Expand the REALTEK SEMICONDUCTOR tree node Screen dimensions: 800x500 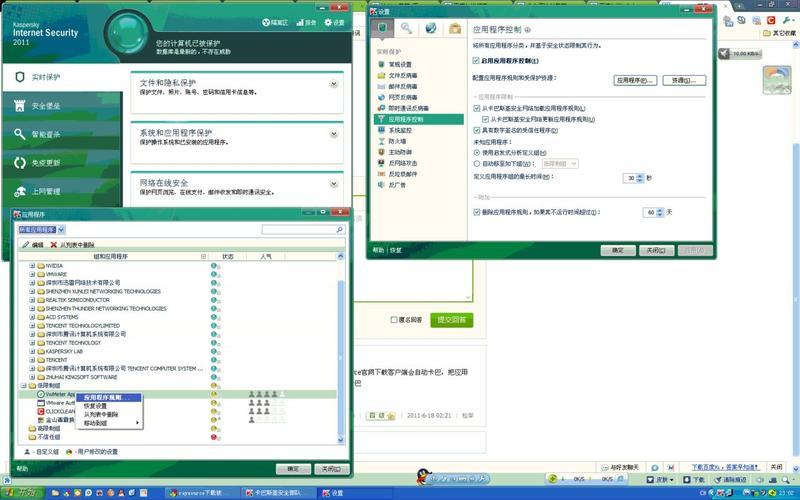(32, 300)
